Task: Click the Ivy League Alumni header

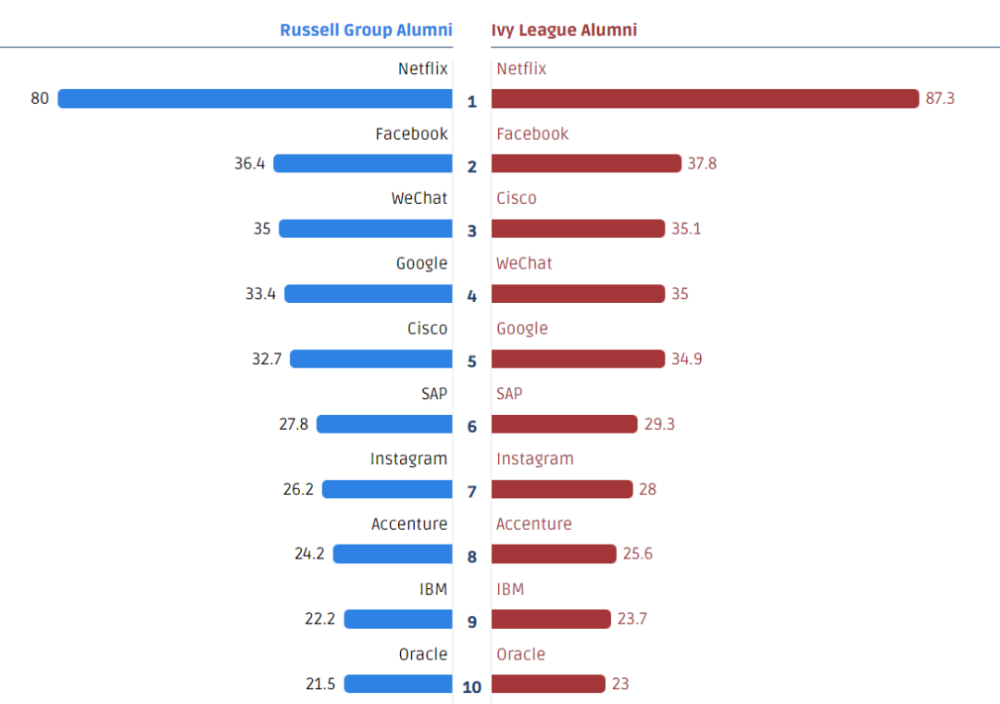Action: click(564, 30)
